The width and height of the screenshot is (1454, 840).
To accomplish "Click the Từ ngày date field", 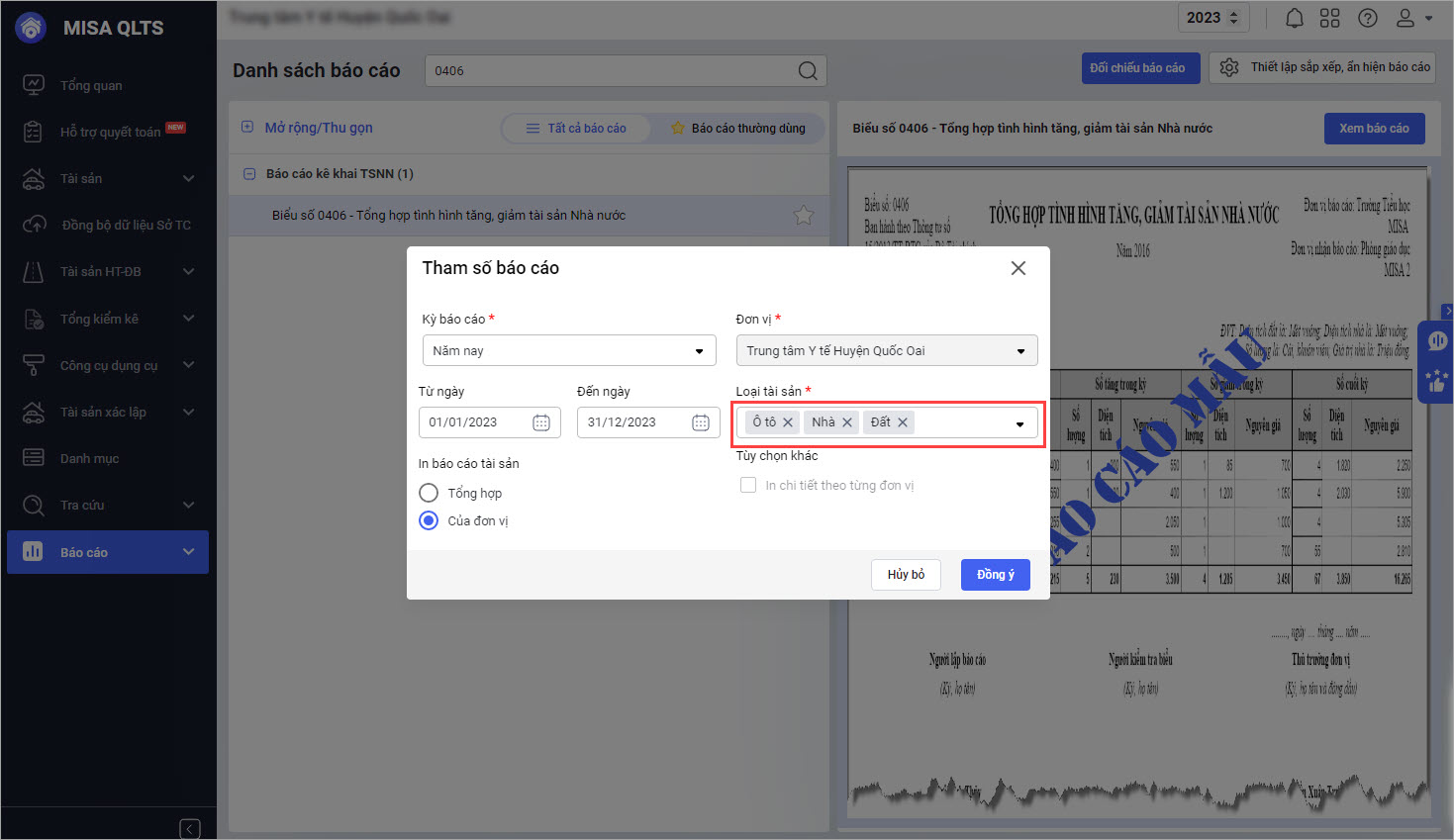I will [x=490, y=422].
